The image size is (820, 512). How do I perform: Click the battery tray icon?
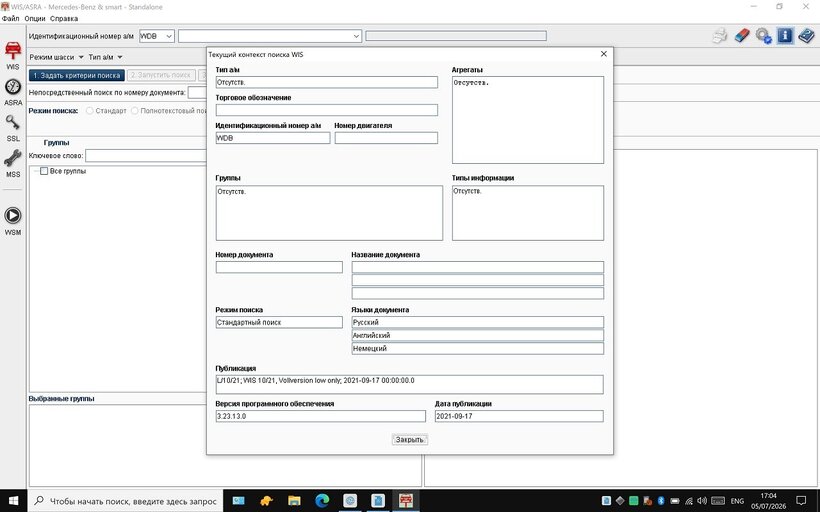coord(675,501)
